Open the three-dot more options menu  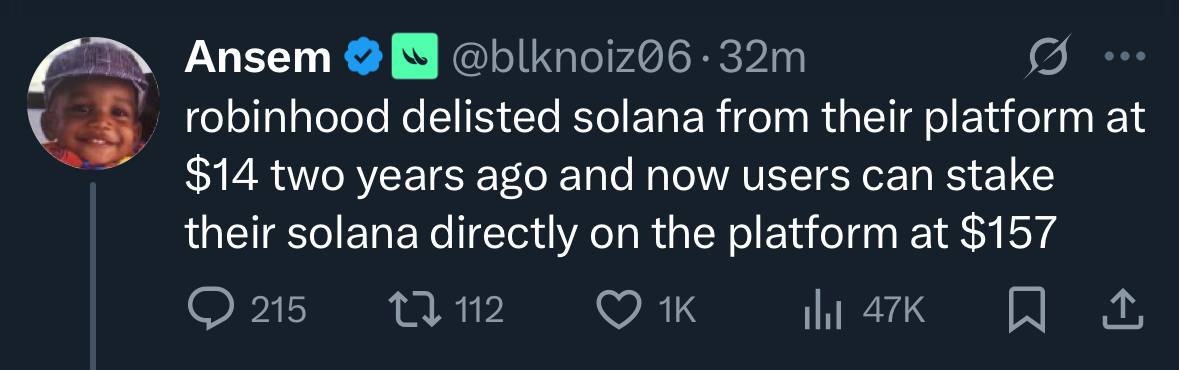[x=1125, y=56]
